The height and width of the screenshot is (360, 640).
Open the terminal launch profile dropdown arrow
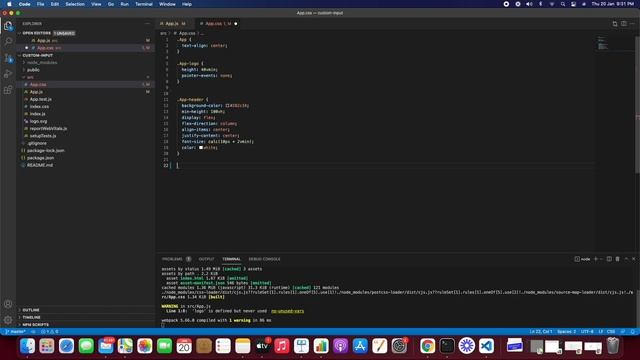coord(601,259)
